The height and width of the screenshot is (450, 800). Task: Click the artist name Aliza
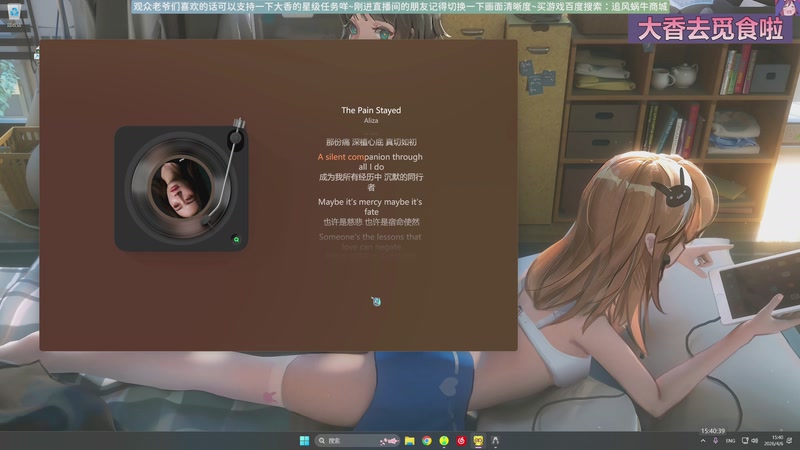[x=371, y=120]
